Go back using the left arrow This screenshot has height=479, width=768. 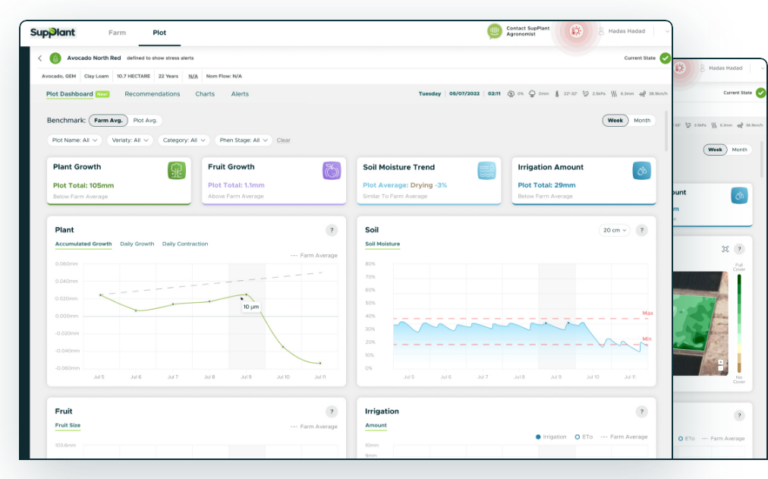pyautogui.click(x=40, y=59)
